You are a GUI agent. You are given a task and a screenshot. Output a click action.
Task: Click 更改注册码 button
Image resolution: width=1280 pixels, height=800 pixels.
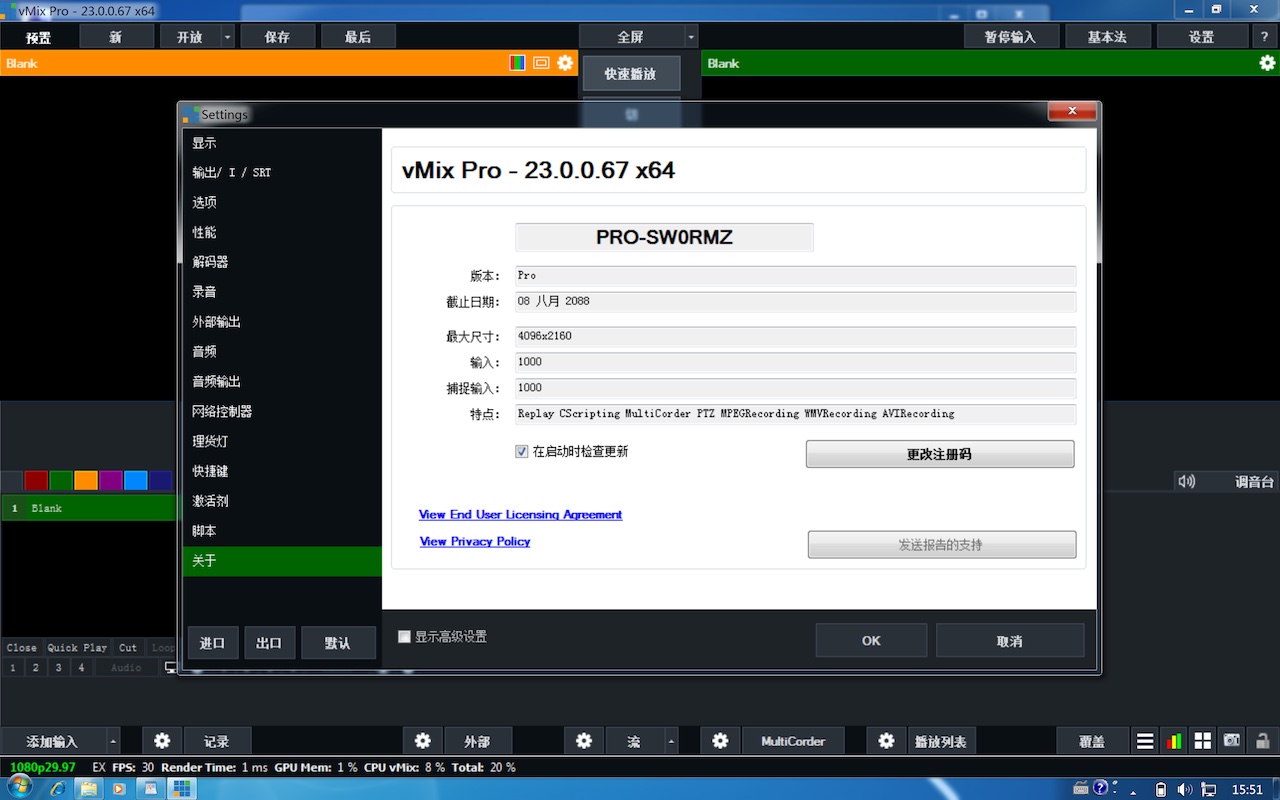(x=940, y=454)
